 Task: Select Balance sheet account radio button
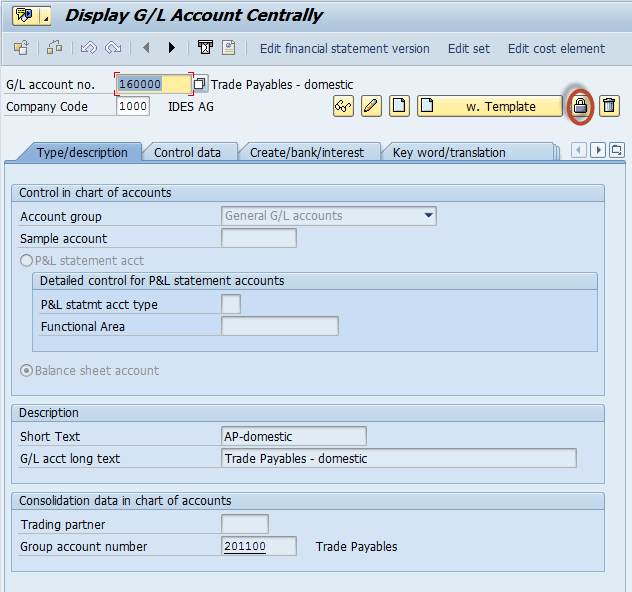point(27,371)
